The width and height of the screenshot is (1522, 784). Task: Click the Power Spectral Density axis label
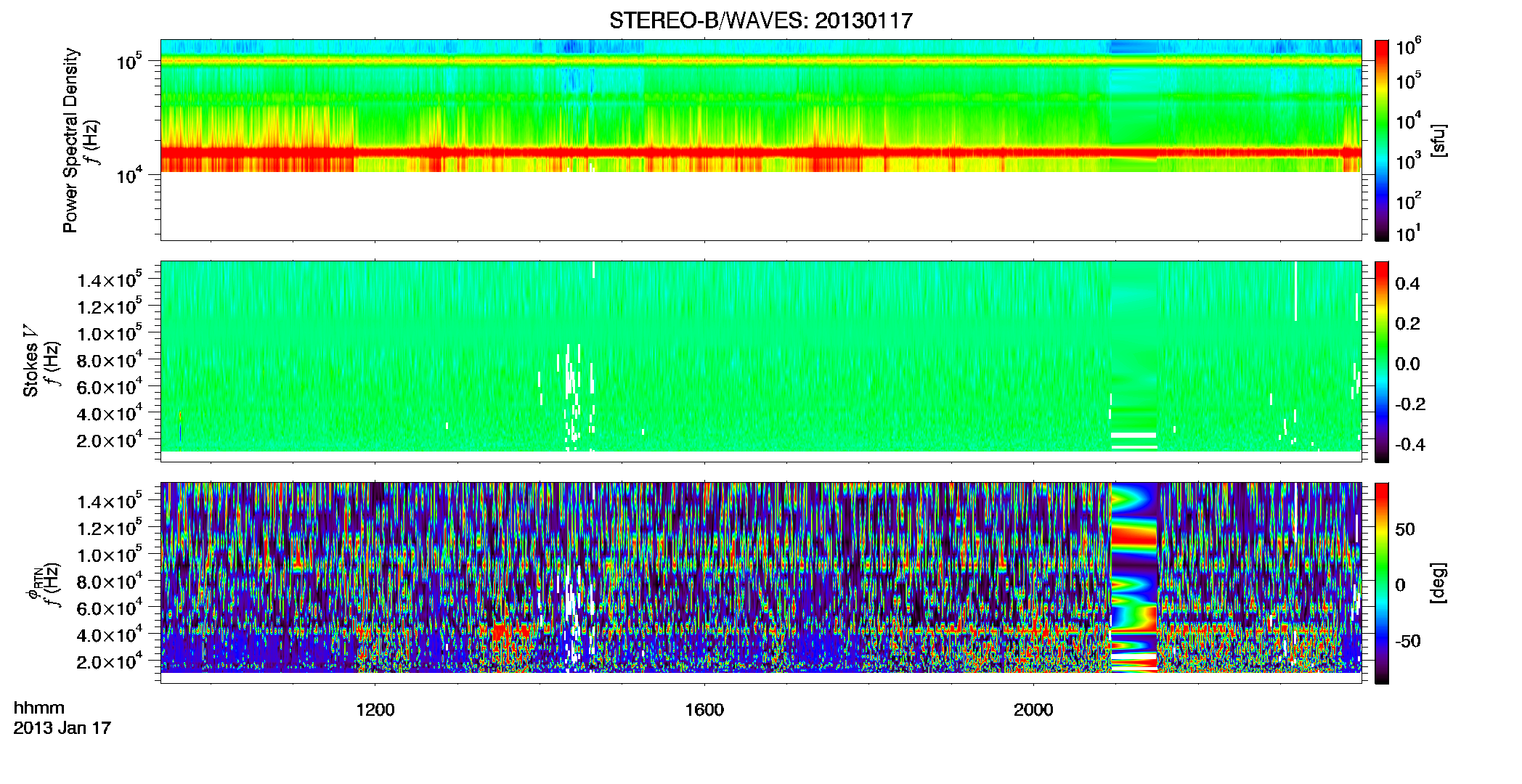click(x=70, y=140)
